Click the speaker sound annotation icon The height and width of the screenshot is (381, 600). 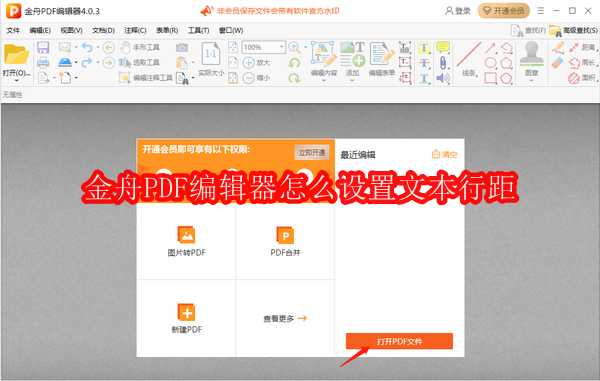point(443,78)
